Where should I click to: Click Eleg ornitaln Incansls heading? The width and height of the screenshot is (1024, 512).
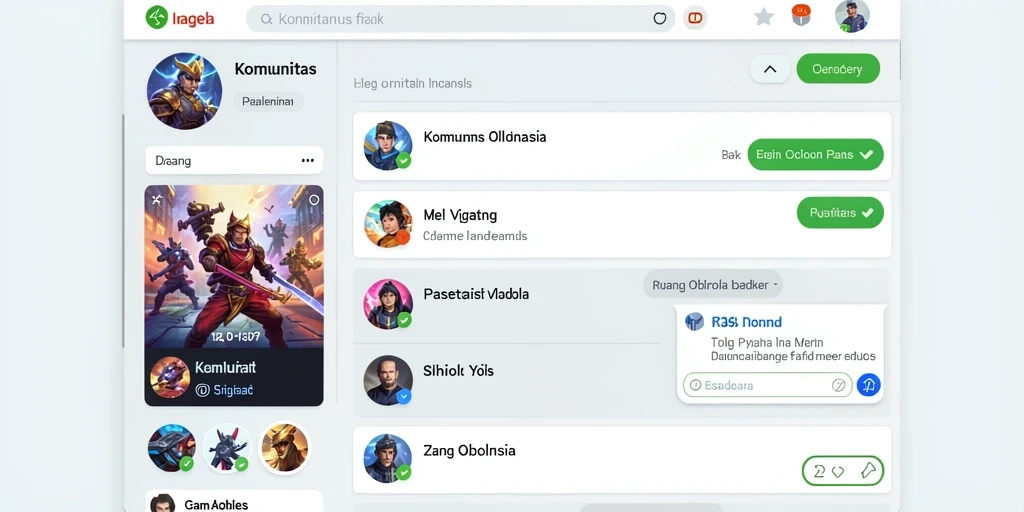click(412, 84)
